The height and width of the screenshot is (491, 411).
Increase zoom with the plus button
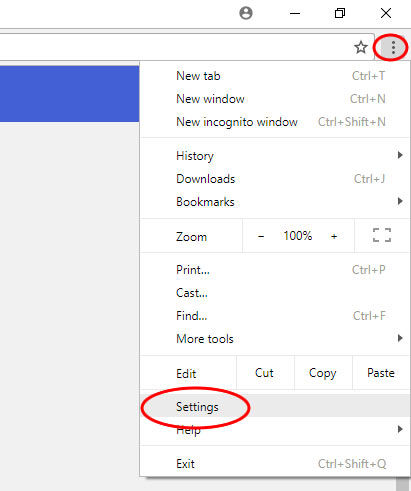click(x=334, y=236)
